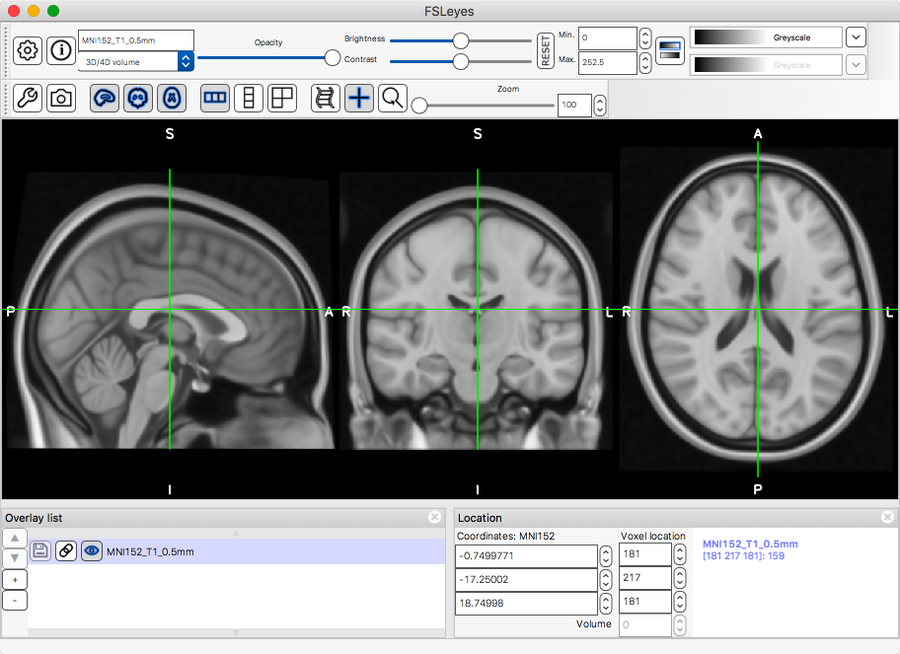900x654 pixels.
Task: Toggle the coronal canvas view
Action: [x=139, y=98]
